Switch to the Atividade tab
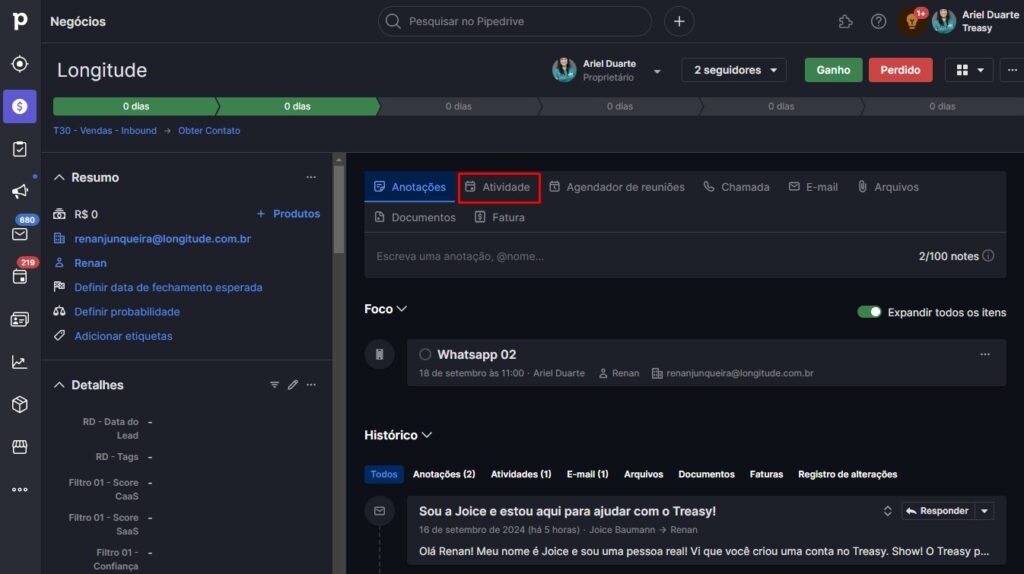Viewport: 1024px width, 574px height. pyautogui.click(x=499, y=187)
